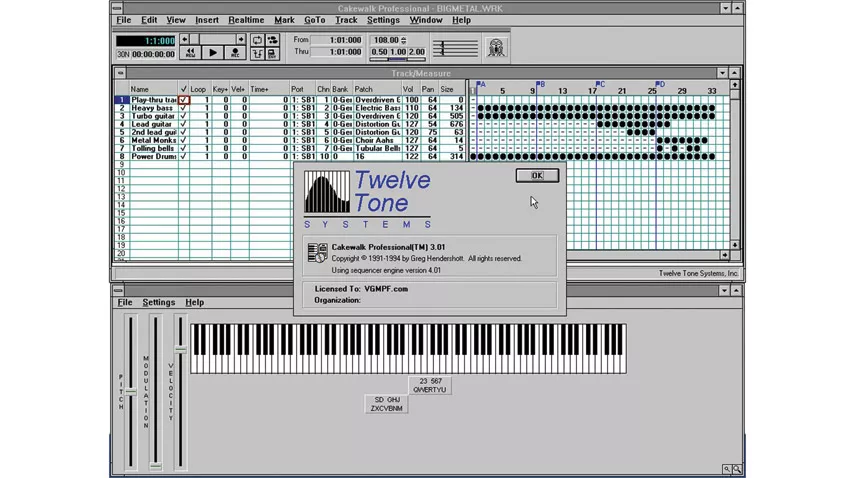Click the panic reset face icon
The height and width of the screenshot is (478, 850).
click(x=495, y=47)
